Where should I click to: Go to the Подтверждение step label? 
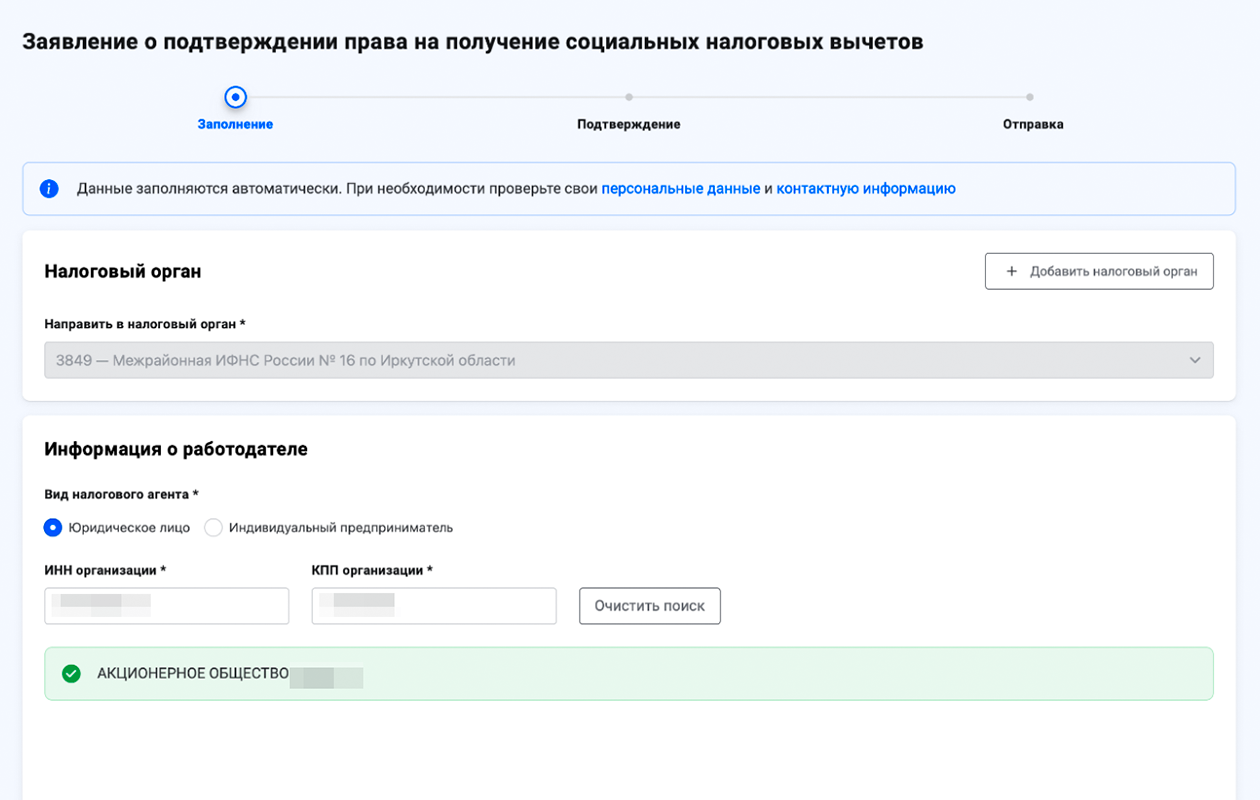pyautogui.click(x=628, y=125)
